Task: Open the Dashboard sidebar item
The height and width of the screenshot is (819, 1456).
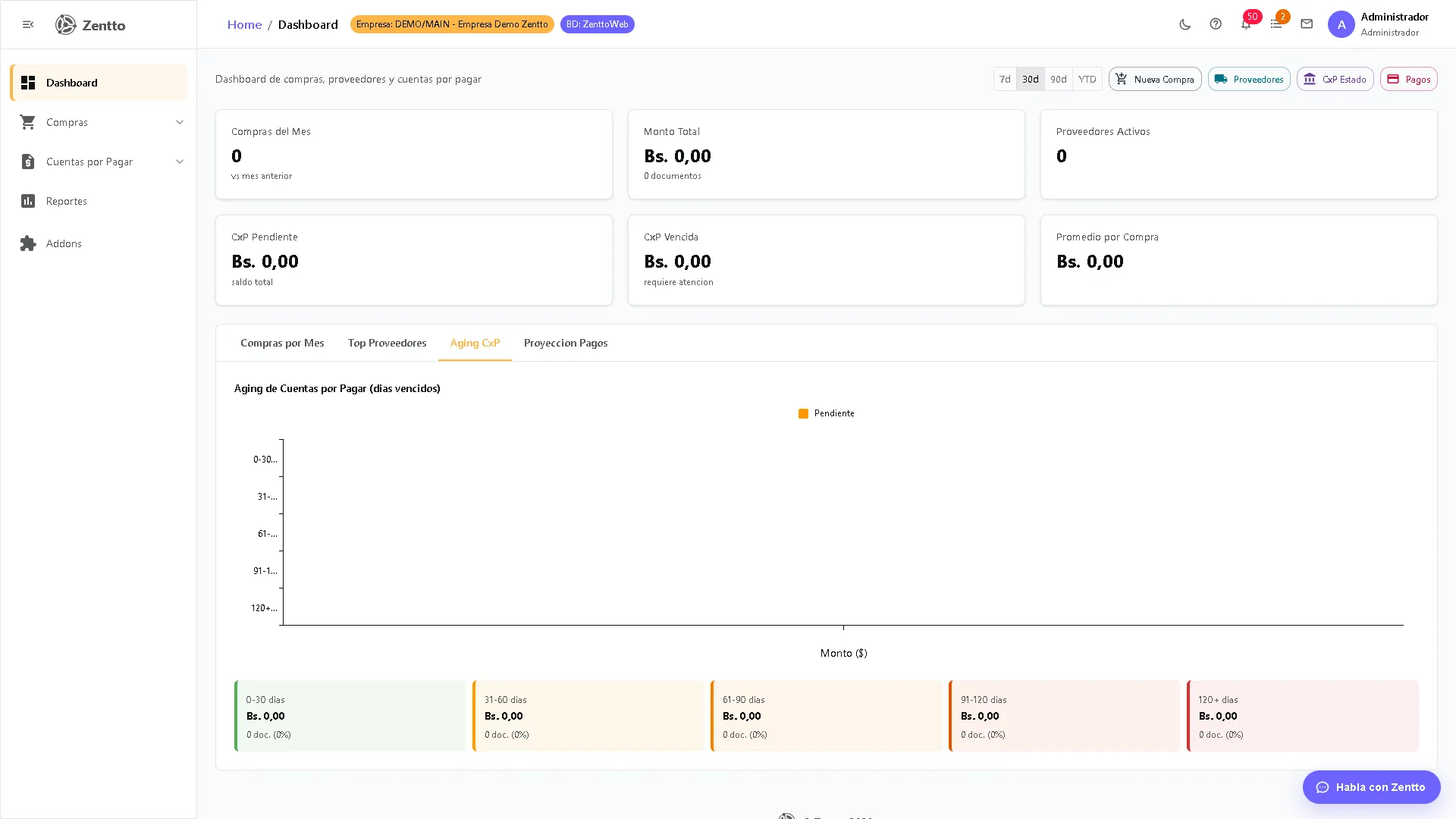Action: 99,83
